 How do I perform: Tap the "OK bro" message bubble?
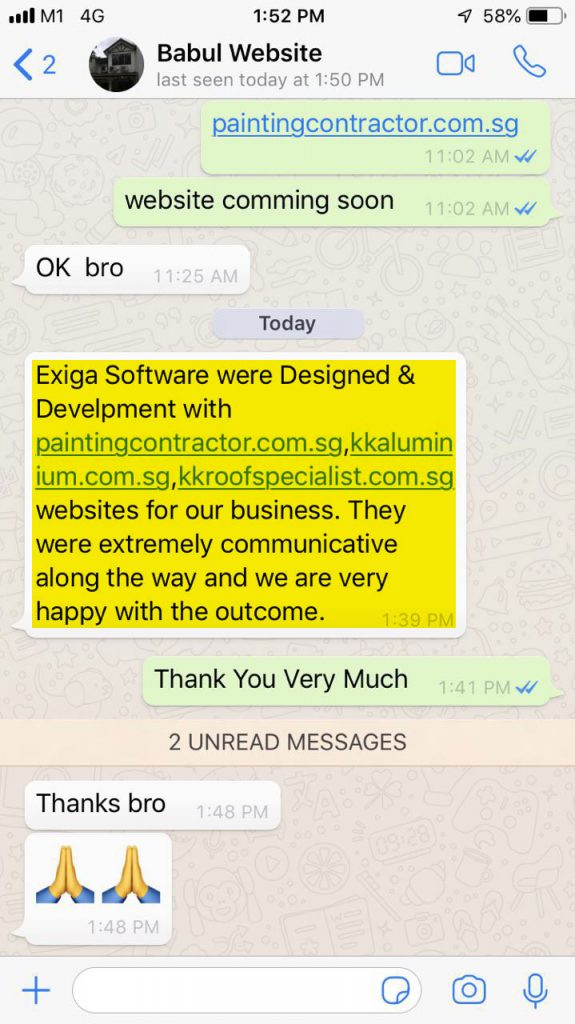(137, 269)
